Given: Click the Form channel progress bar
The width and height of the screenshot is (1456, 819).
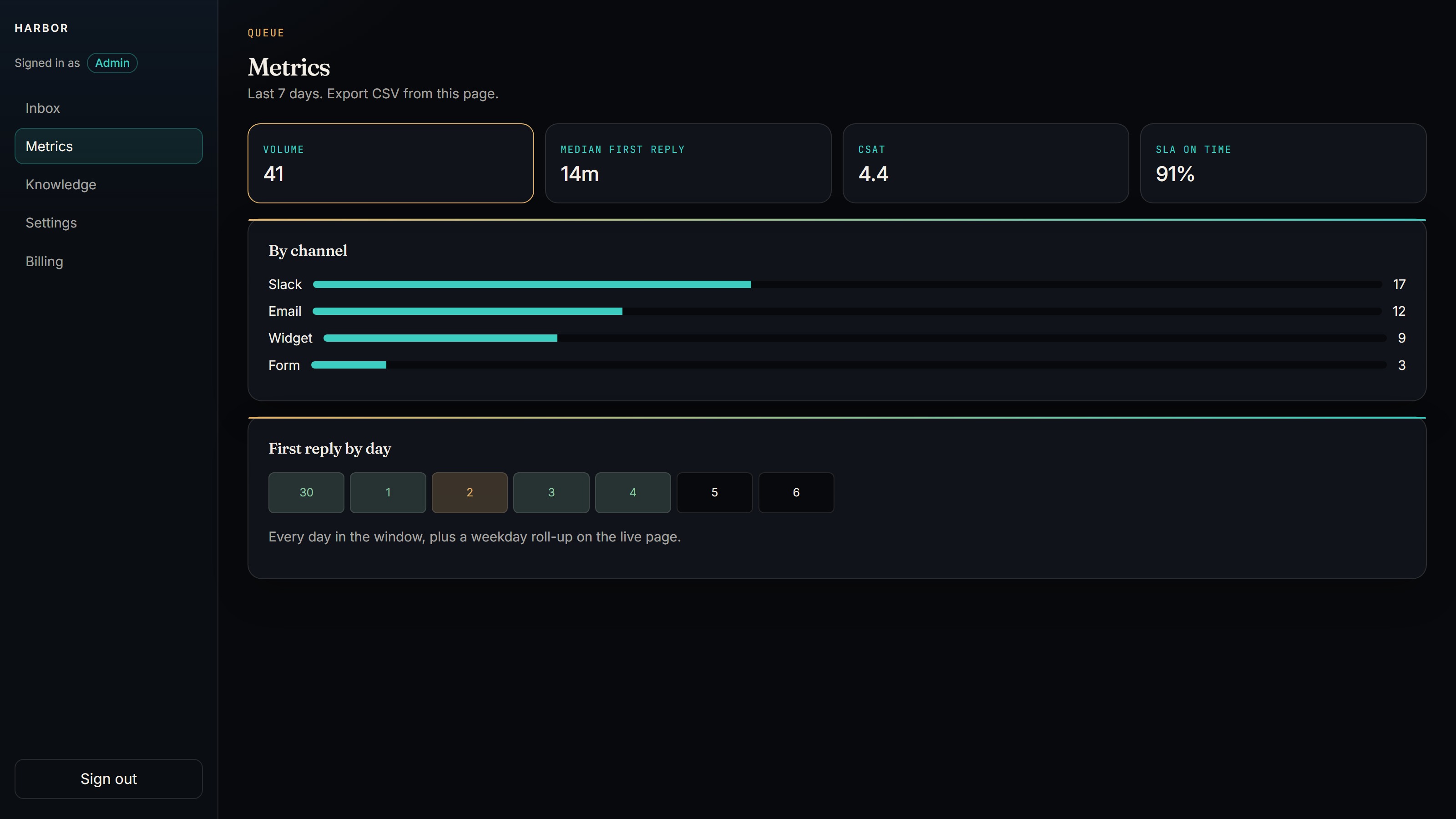Looking at the screenshot, I should [849, 365].
